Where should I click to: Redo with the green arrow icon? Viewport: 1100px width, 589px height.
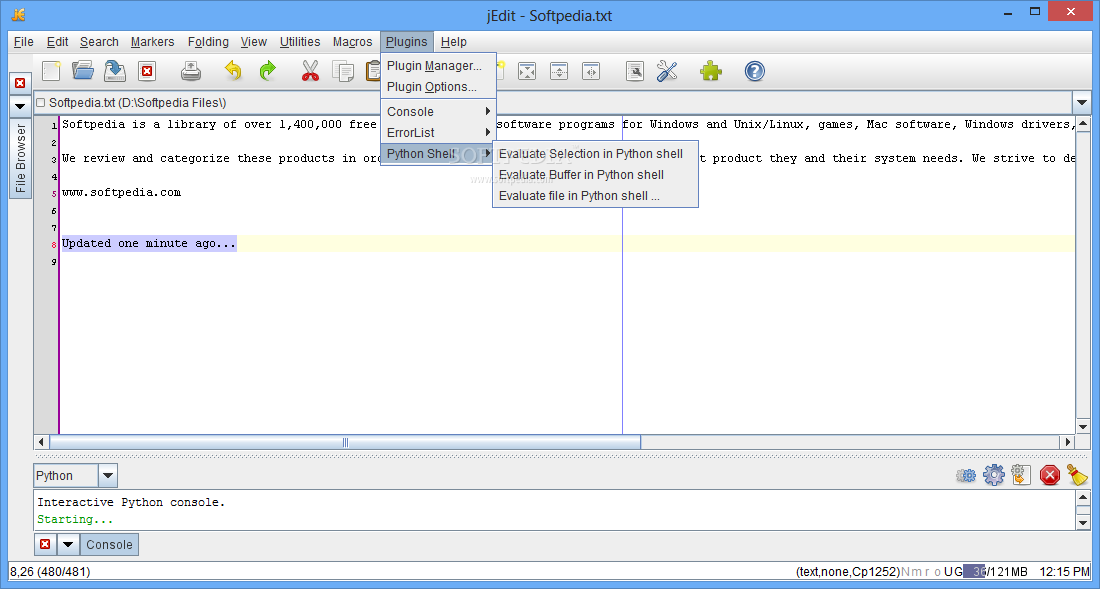point(267,71)
